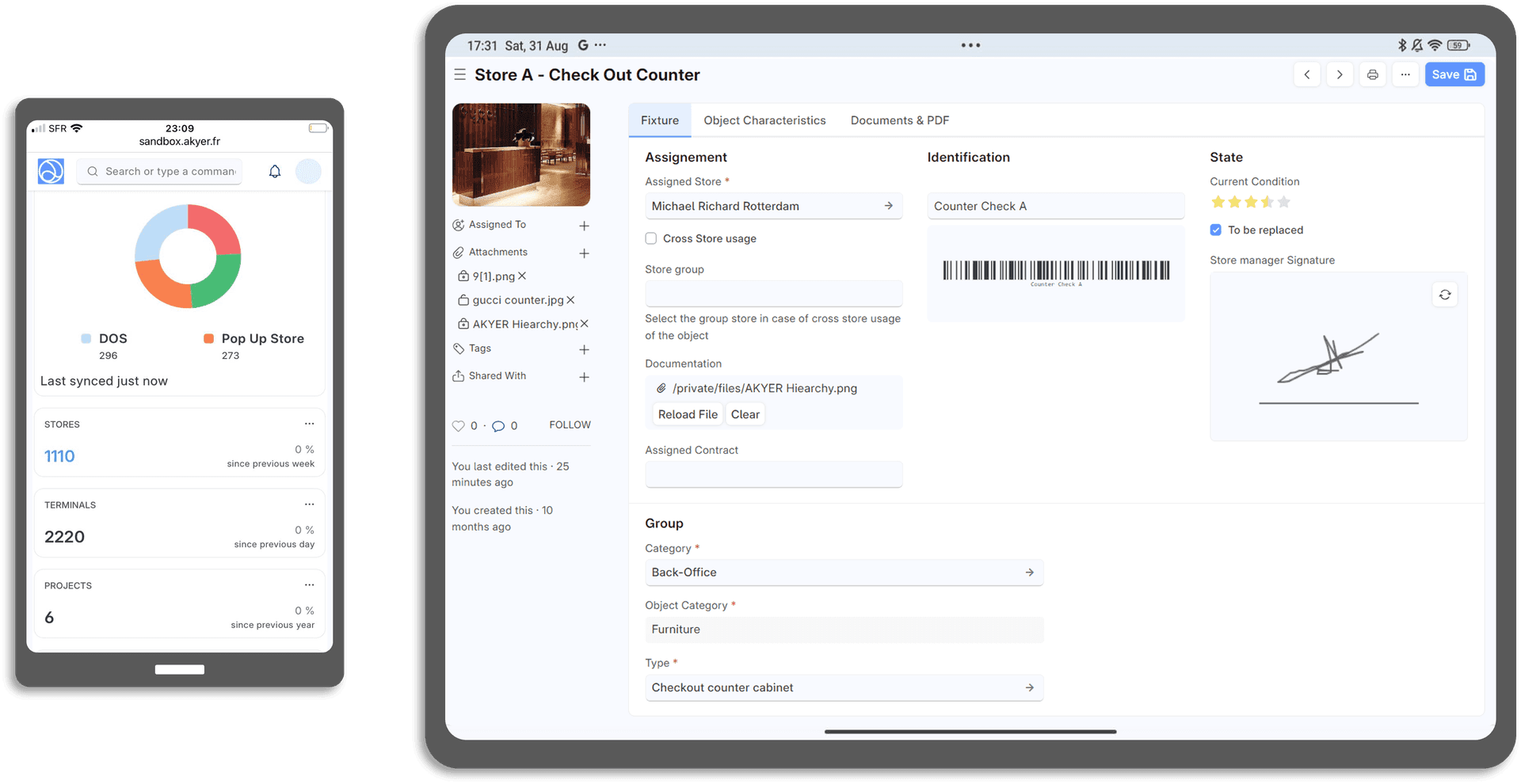The width and height of the screenshot is (1521, 784).
Task: Add Shared With user via plus
Action: coord(584,377)
